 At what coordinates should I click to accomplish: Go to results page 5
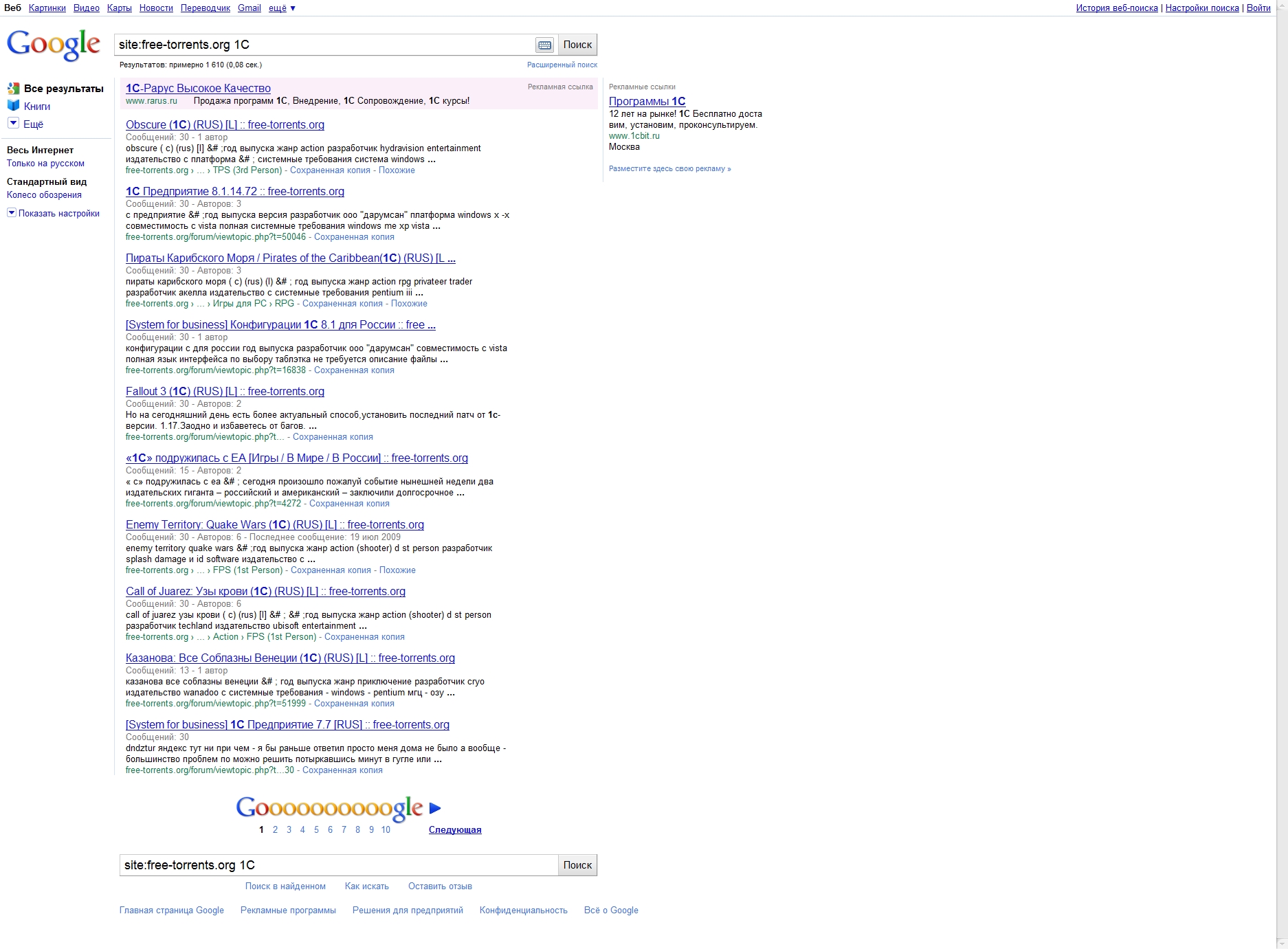click(316, 830)
